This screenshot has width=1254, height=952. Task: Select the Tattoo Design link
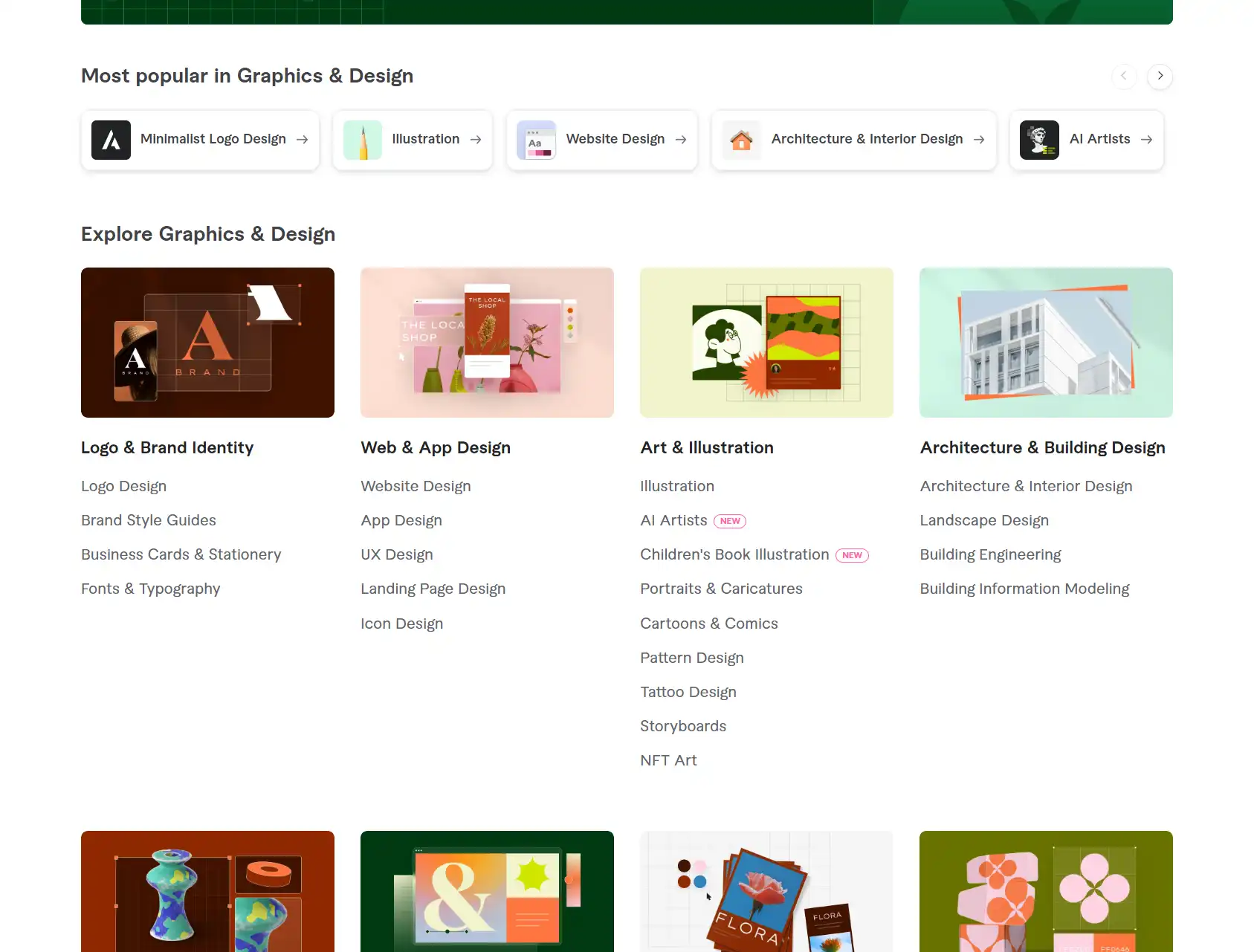(688, 692)
